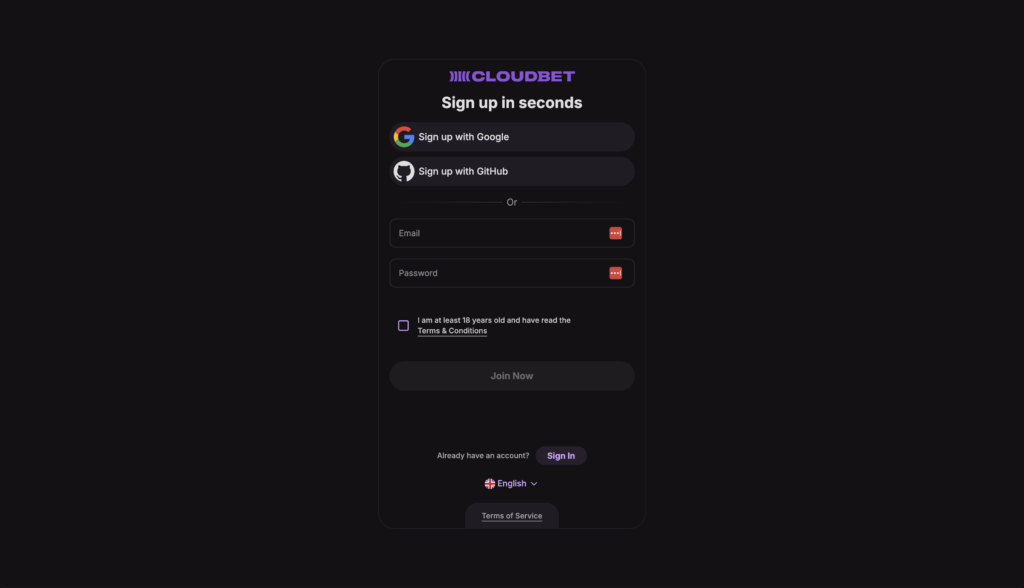This screenshot has width=1024, height=588.
Task: Tick the 18 years old checkbox
Action: 404,325
